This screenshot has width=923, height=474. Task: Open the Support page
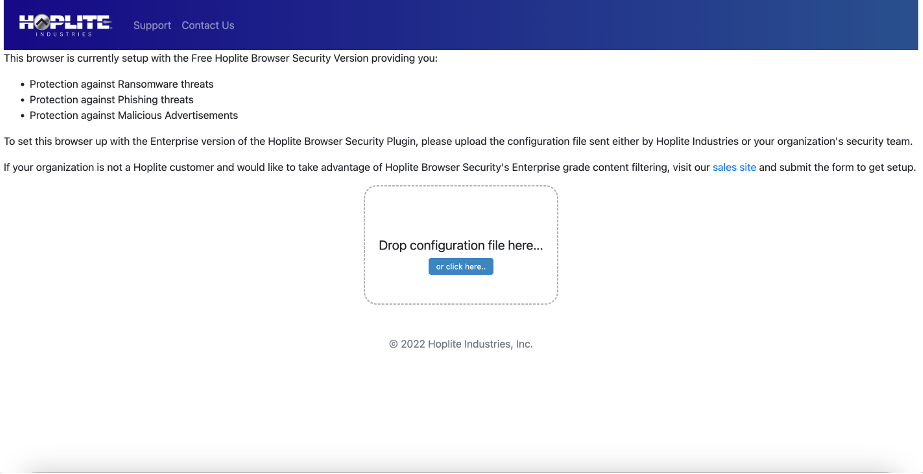(x=152, y=25)
